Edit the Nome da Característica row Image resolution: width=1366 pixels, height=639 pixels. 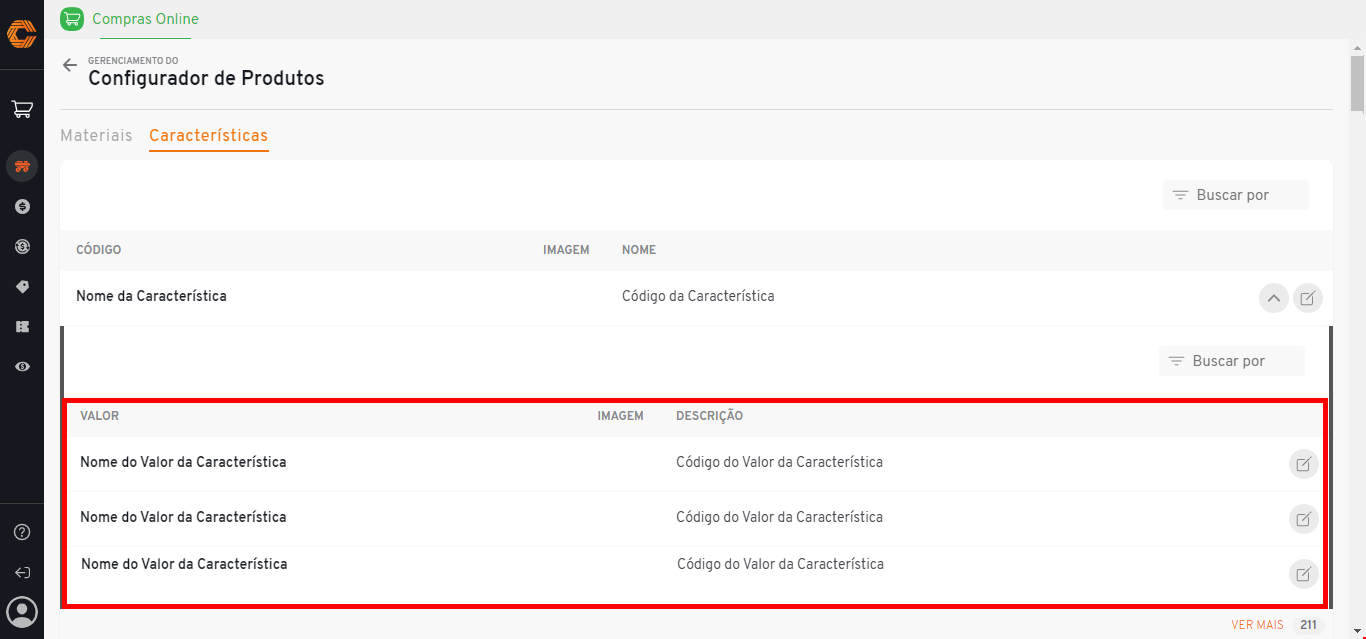click(1308, 298)
